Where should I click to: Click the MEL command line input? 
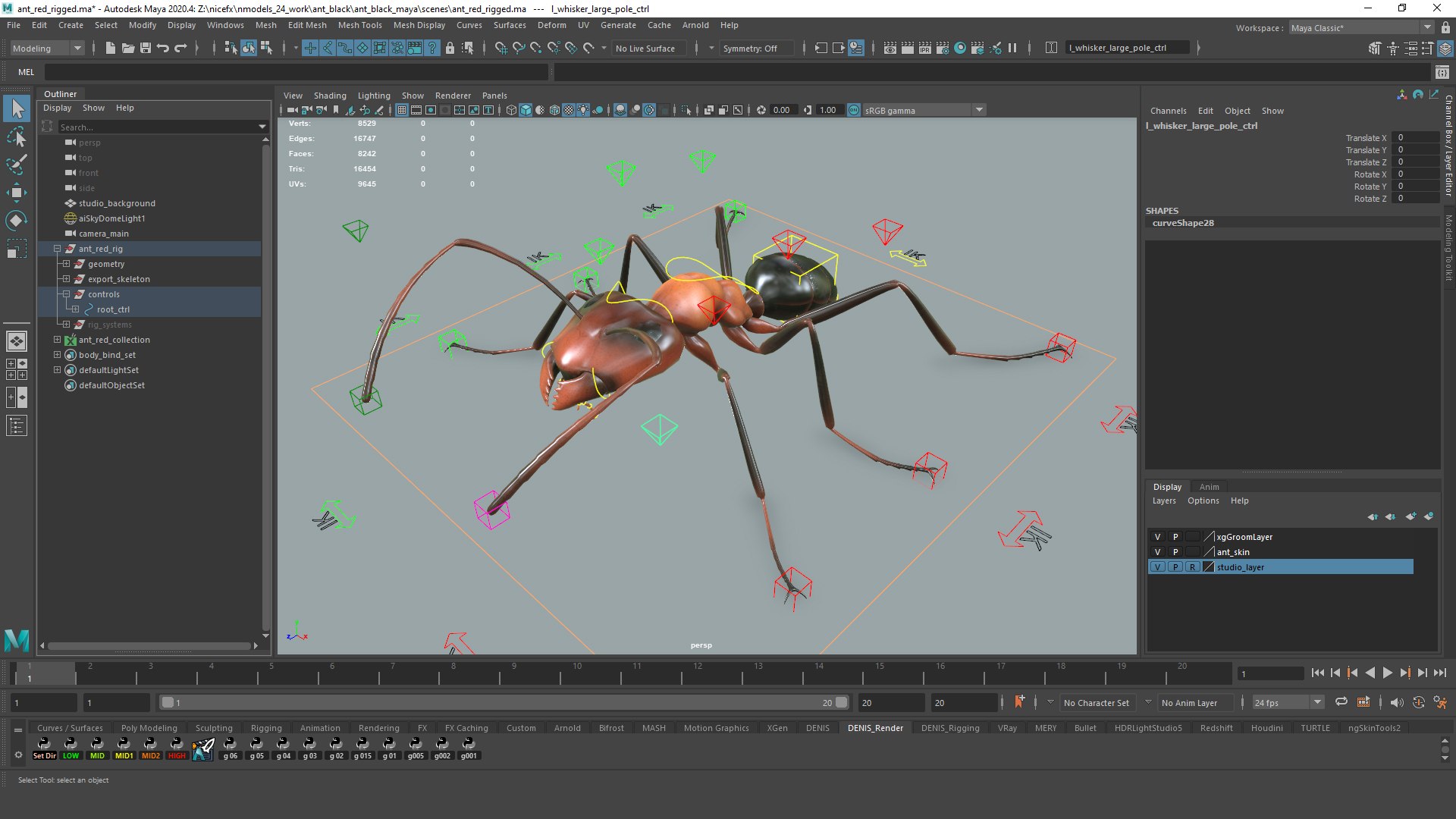[296, 72]
